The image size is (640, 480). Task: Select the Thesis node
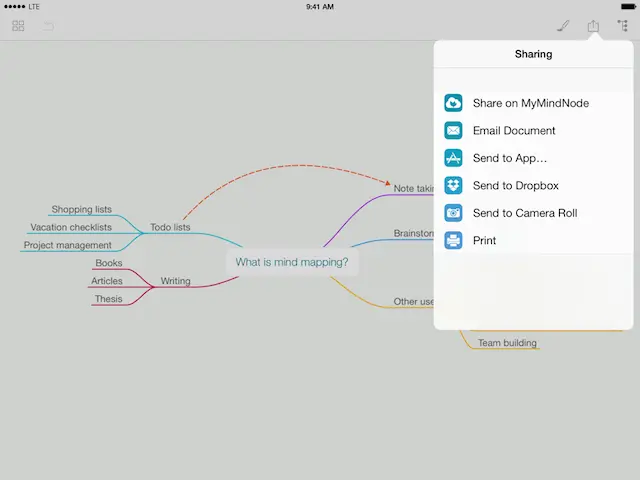(x=108, y=299)
